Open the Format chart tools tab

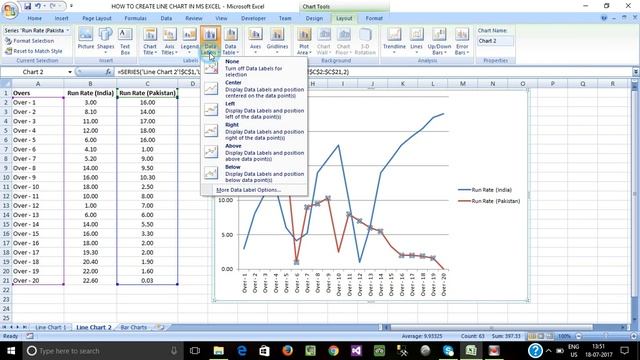pos(374,18)
